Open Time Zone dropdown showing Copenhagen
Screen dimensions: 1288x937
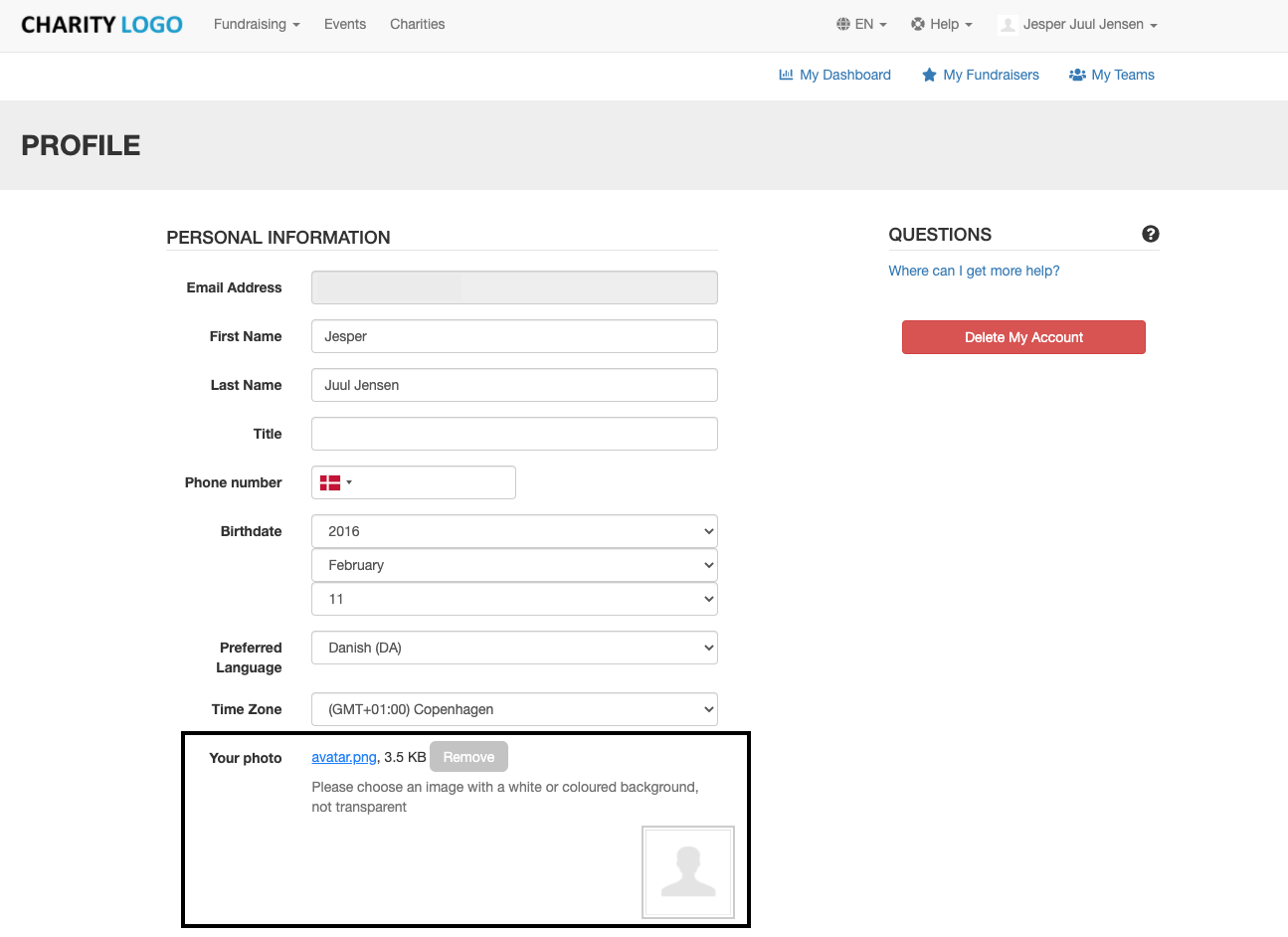(514, 709)
